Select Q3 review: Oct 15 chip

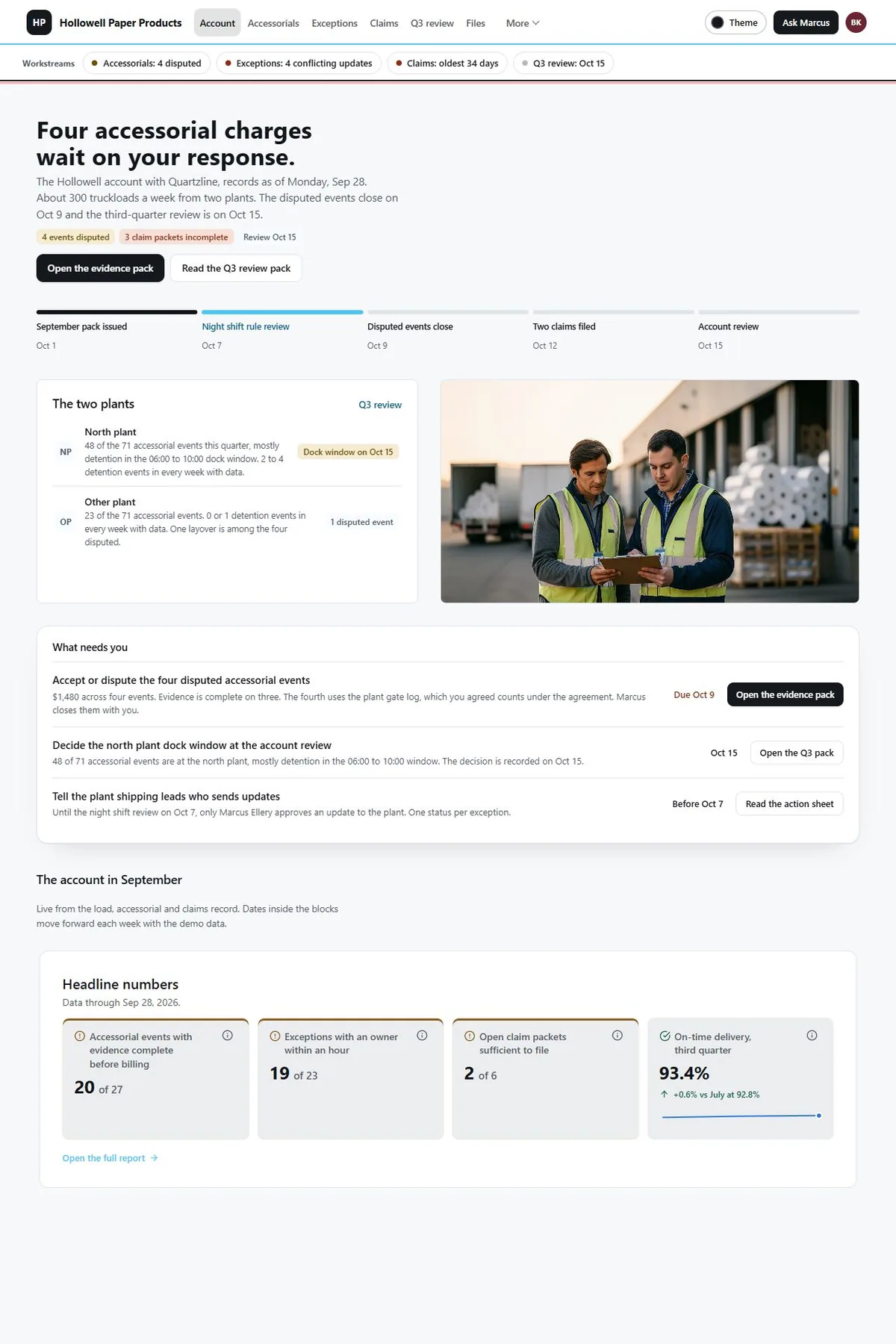(x=564, y=63)
